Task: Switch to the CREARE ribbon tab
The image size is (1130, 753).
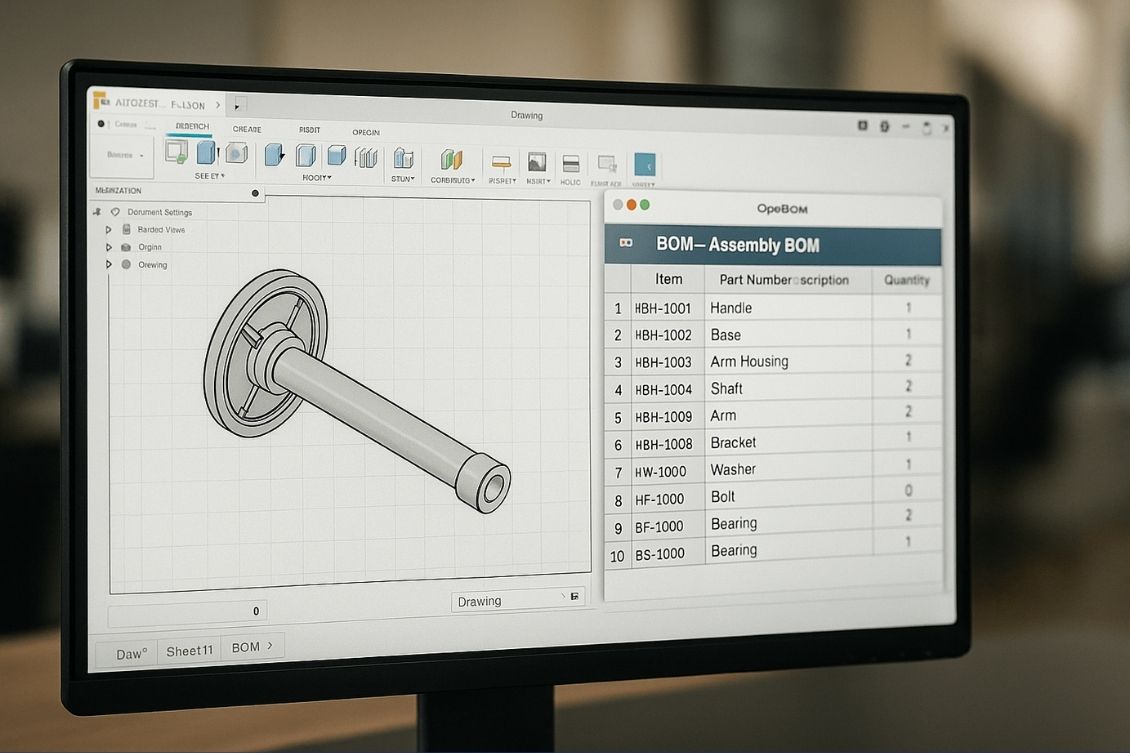Action: (247, 129)
